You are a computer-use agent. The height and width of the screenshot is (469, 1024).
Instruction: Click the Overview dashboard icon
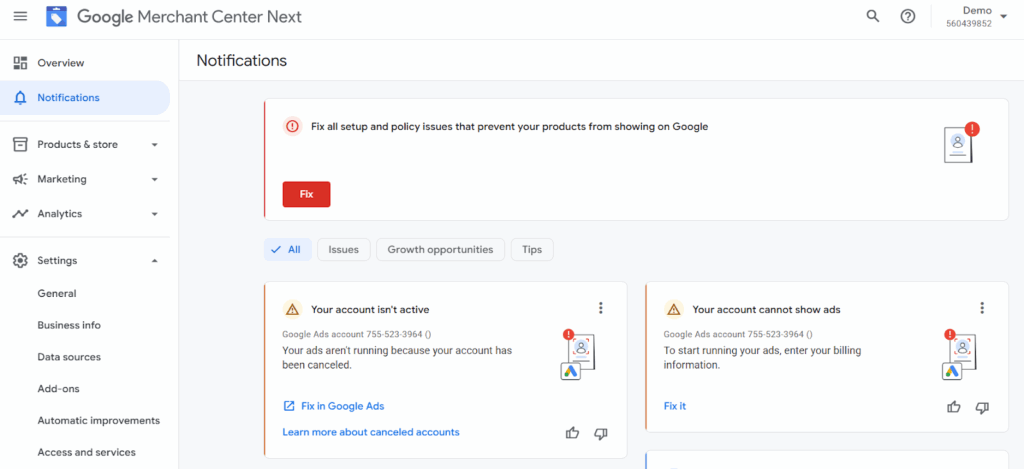20,63
